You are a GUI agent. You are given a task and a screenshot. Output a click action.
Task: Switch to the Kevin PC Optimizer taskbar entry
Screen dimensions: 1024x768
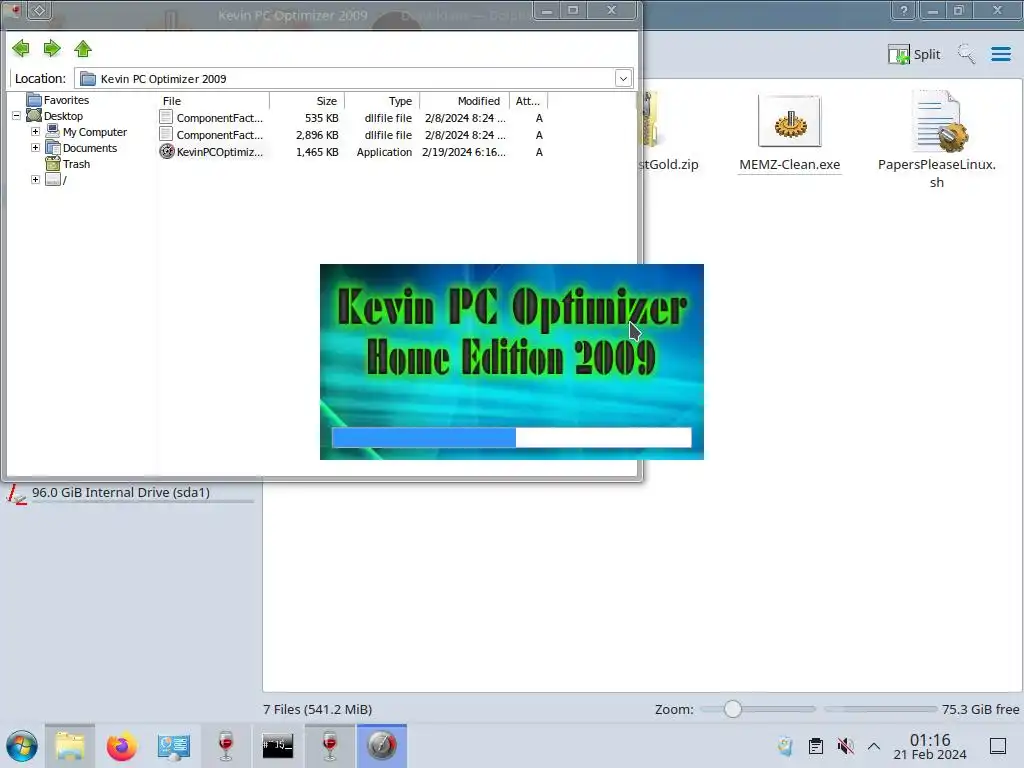[382, 746]
